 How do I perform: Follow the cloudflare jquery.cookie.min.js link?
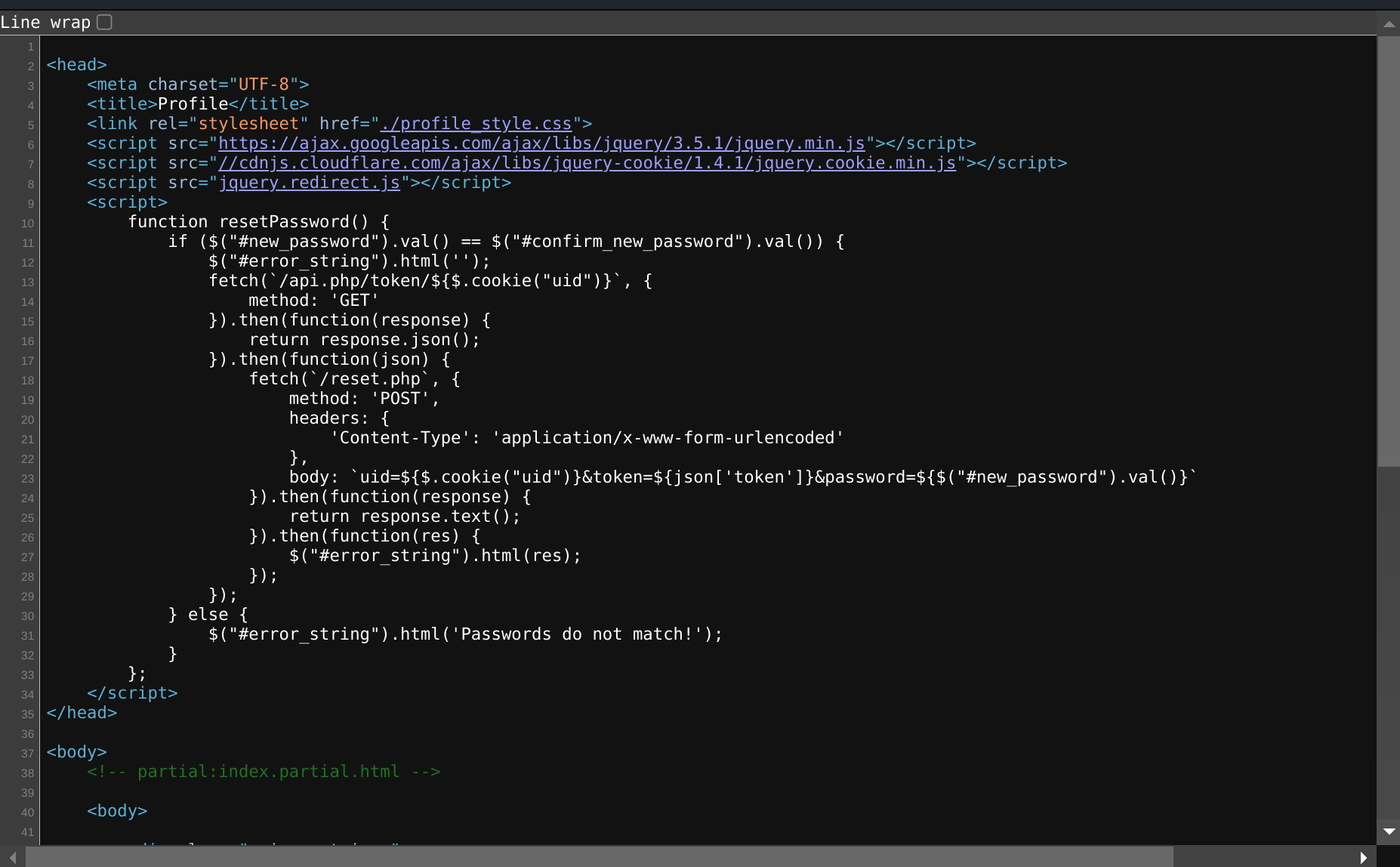coord(587,163)
